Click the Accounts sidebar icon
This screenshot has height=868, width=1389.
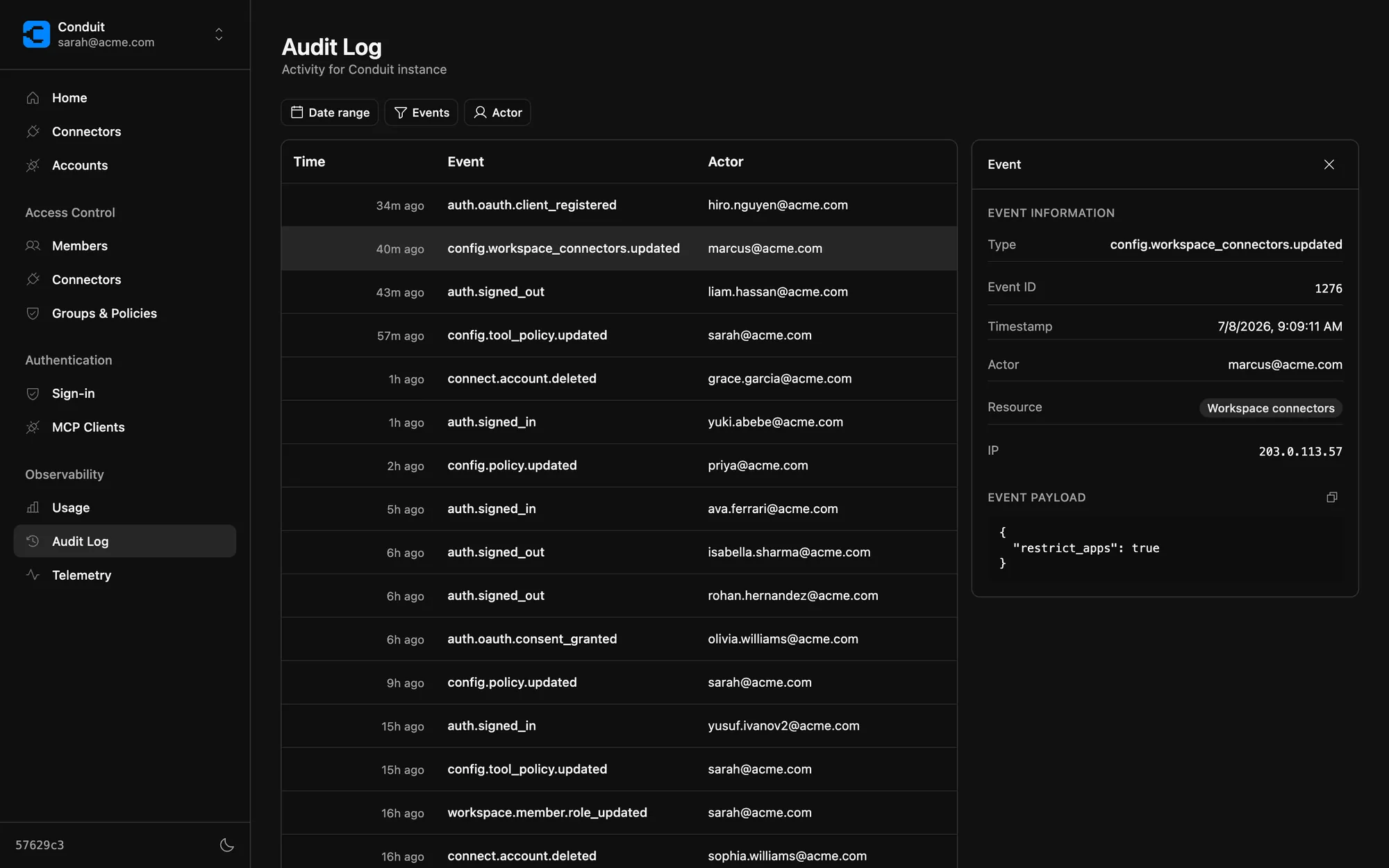click(33, 165)
